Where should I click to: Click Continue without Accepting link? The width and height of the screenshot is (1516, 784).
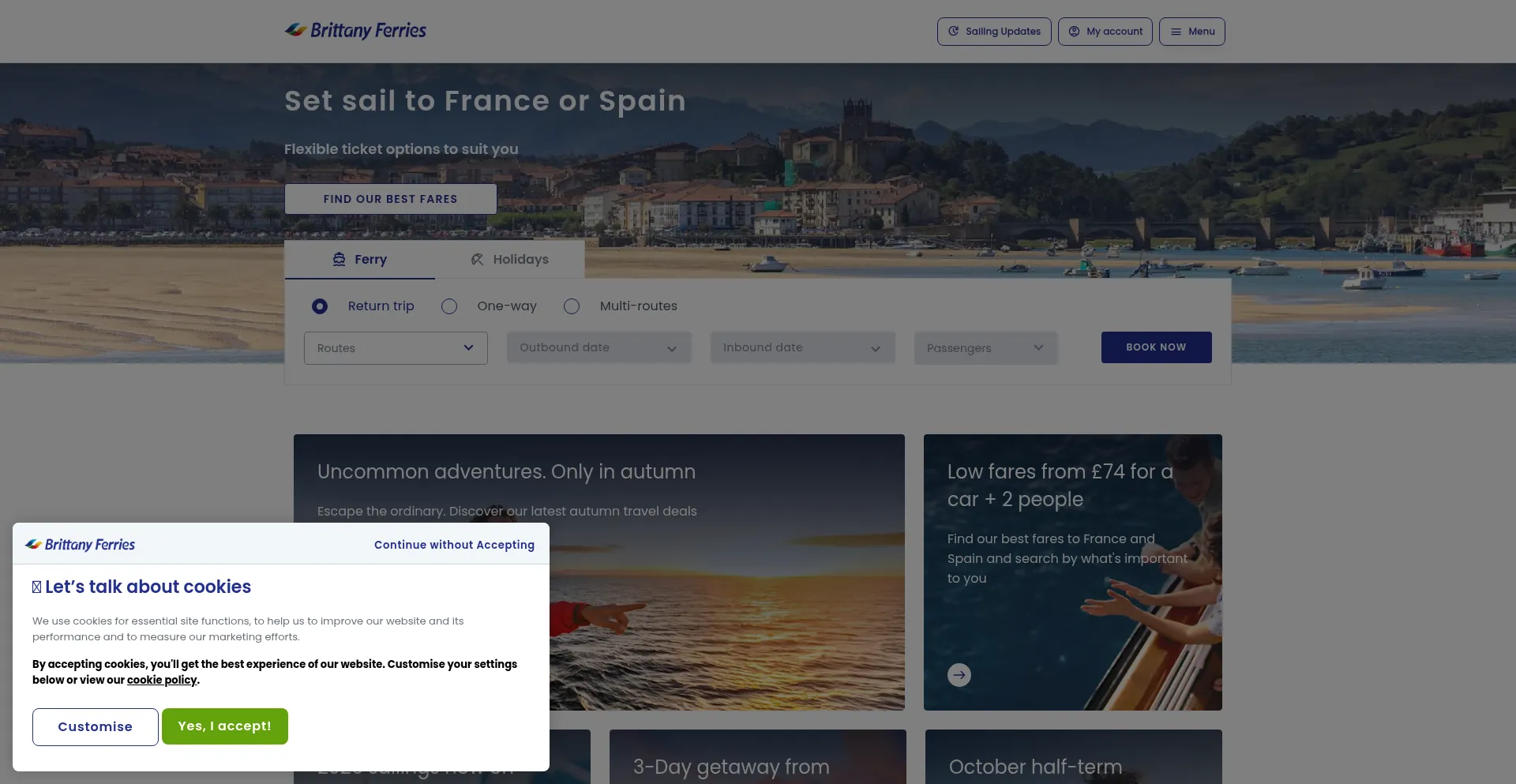pyautogui.click(x=454, y=545)
